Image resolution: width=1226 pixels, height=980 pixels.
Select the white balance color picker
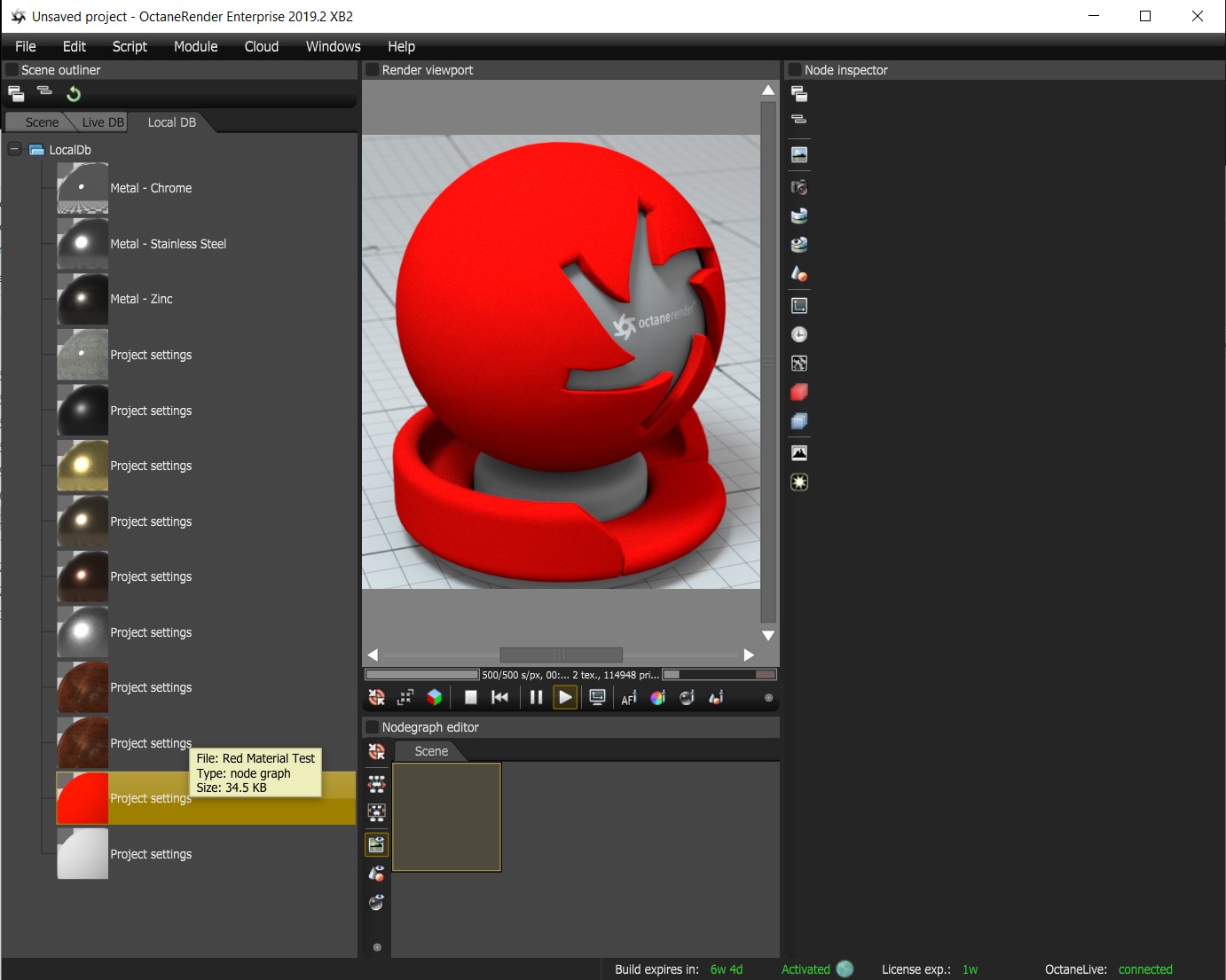657,698
